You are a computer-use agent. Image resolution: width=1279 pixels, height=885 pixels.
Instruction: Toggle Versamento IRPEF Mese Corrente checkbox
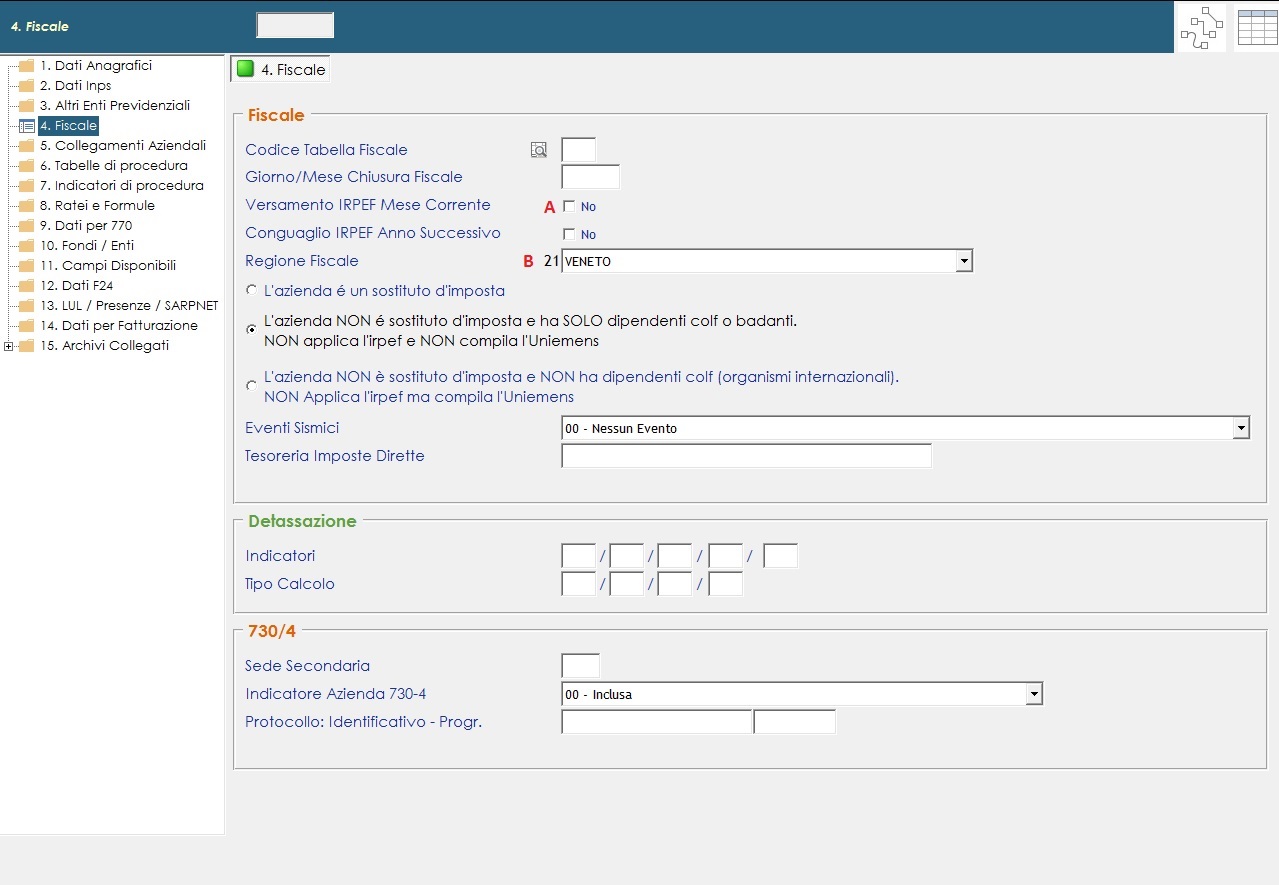coord(569,206)
